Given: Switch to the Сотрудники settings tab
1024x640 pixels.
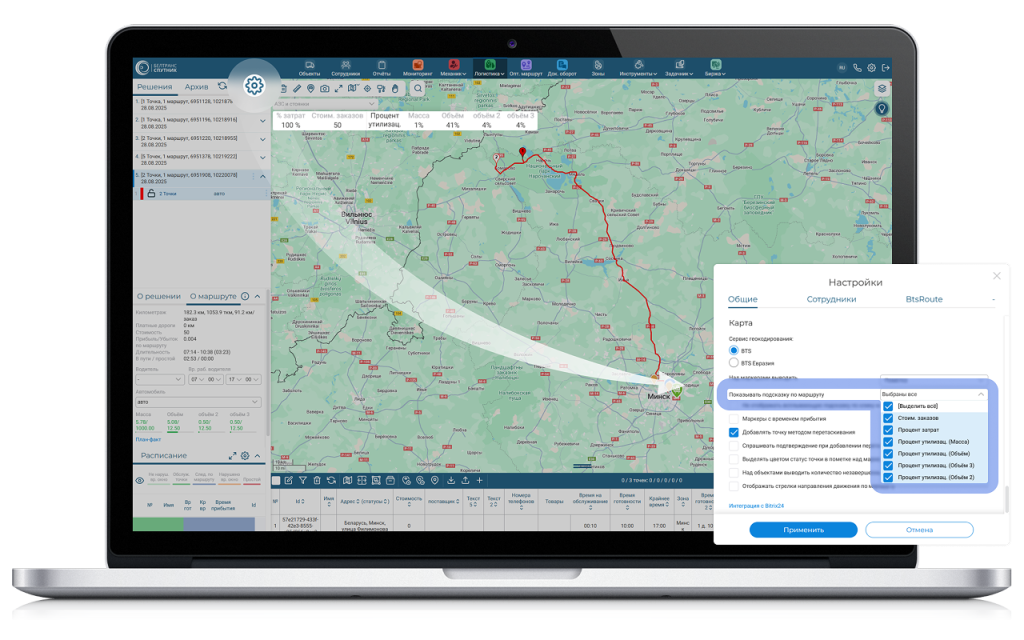Looking at the screenshot, I should (x=831, y=299).
